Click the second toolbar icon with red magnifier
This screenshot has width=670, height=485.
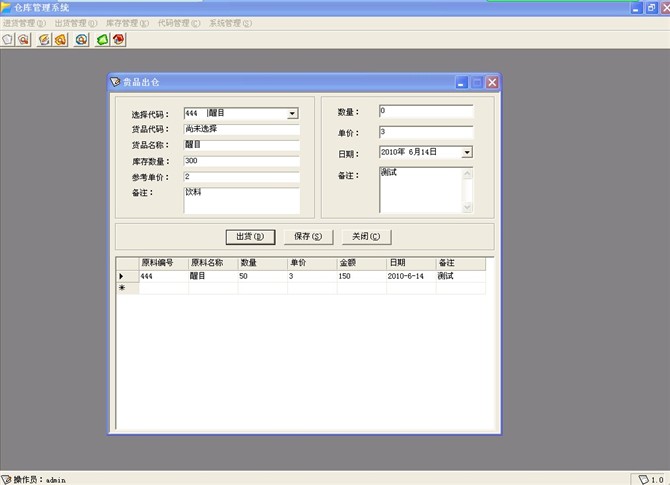pos(24,40)
